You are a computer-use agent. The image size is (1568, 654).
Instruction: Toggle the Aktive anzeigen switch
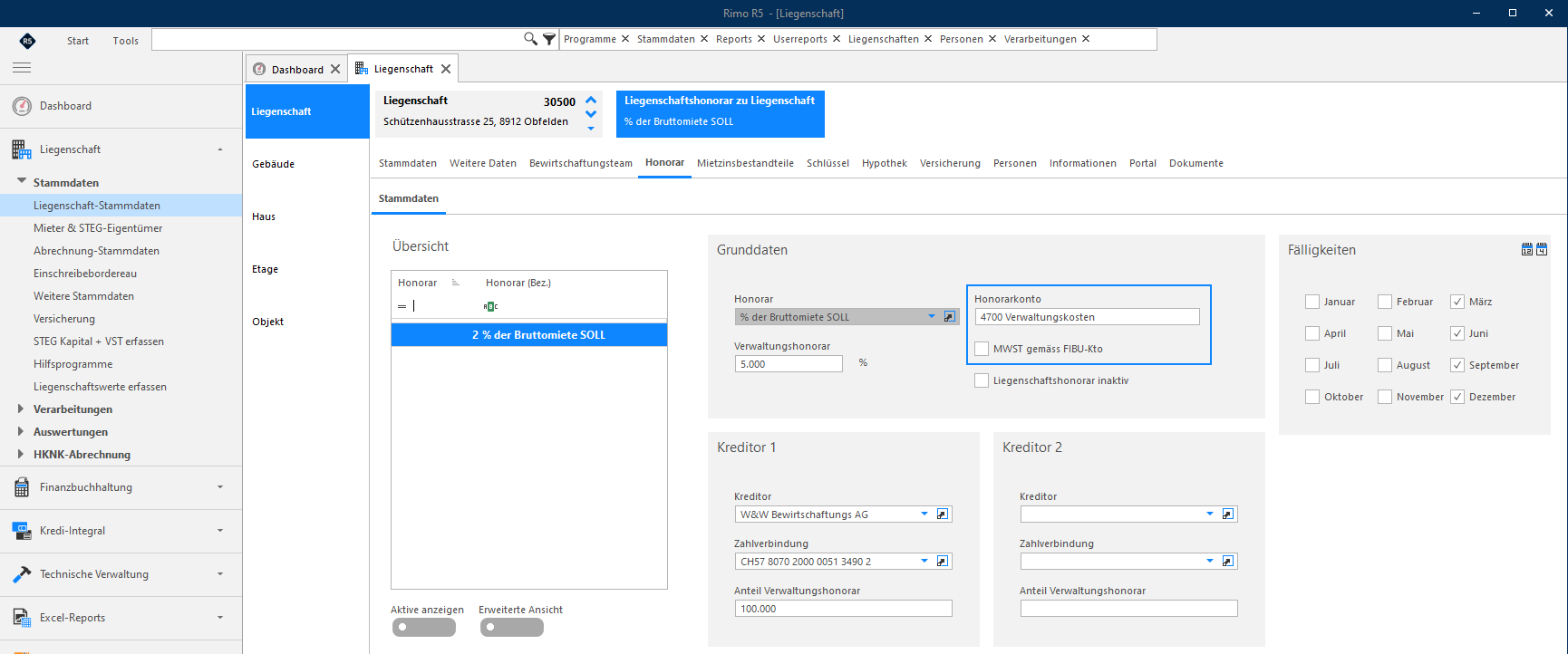tap(424, 627)
